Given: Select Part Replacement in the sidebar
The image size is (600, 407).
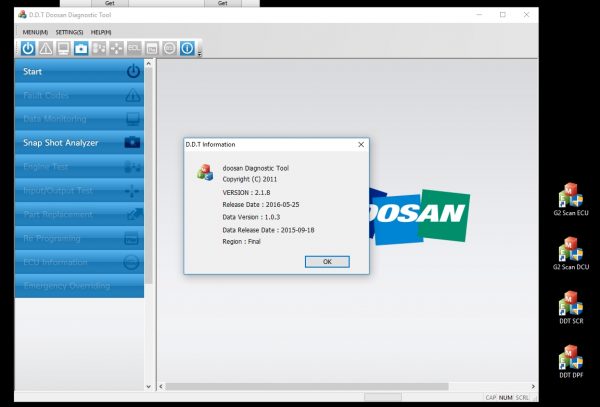Looking at the screenshot, I should point(79,214).
